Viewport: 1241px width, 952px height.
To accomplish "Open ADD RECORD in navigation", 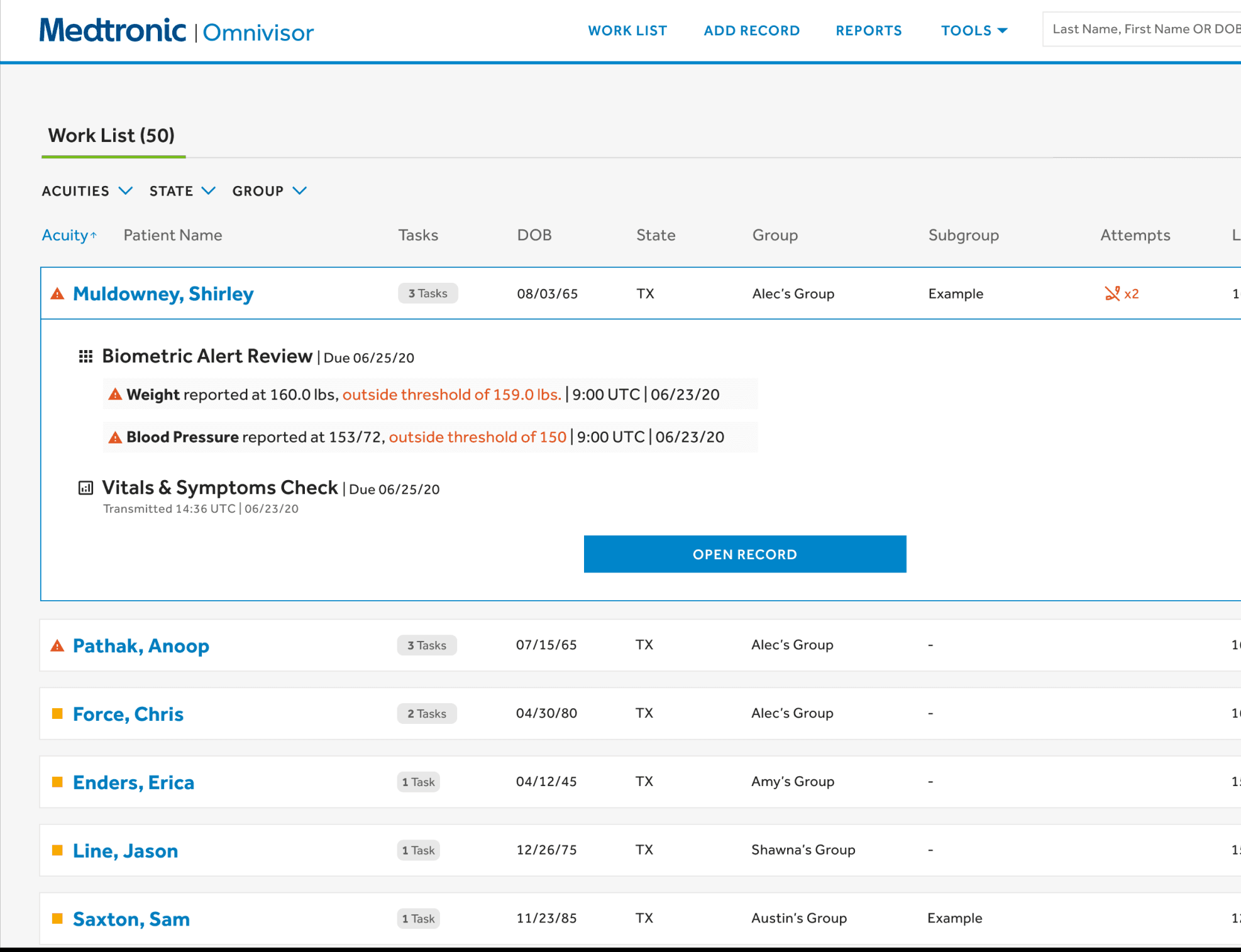I will [751, 30].
